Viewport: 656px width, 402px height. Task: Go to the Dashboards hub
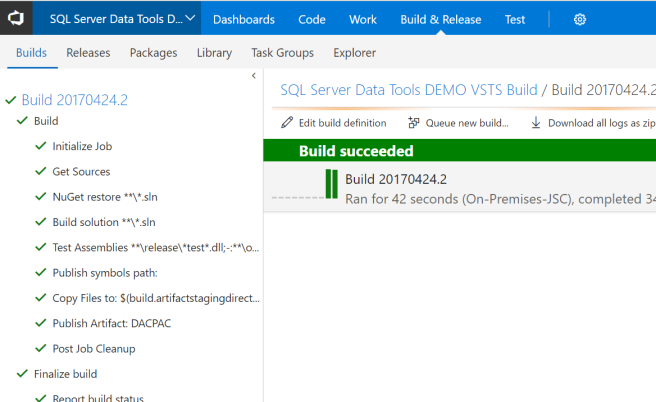point(243,19)
